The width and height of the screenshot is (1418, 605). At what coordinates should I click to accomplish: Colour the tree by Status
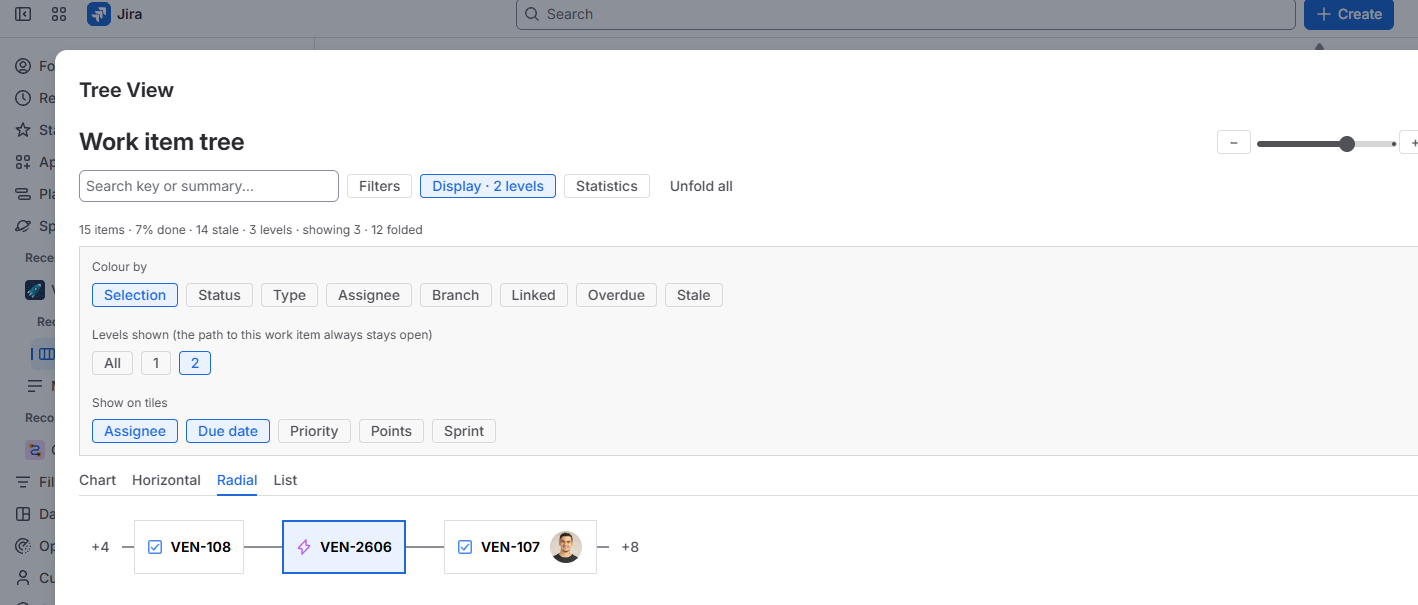point(219,295)
